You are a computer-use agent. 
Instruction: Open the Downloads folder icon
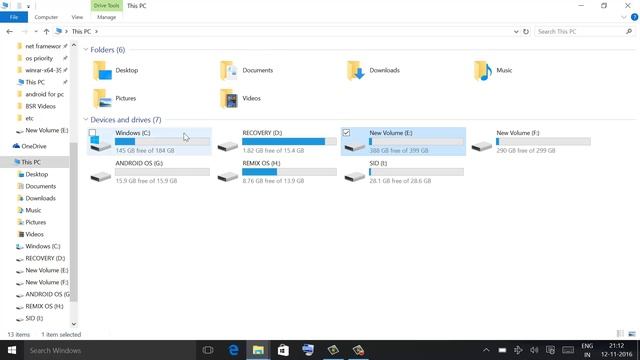coord(356,70)
